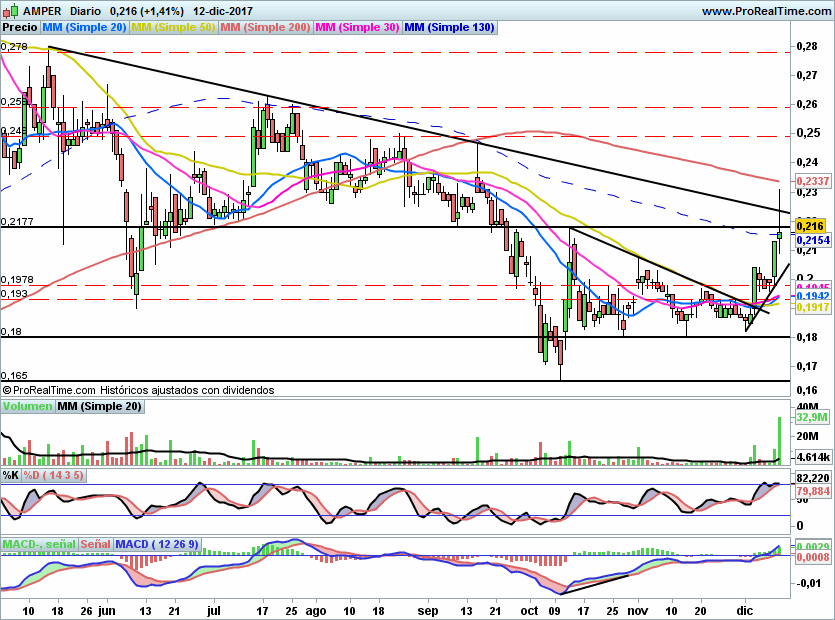The height and width of the screenshot is (620, 835).
Task: Click the red 0,2337 price tag
Action: tap(813, 181)
